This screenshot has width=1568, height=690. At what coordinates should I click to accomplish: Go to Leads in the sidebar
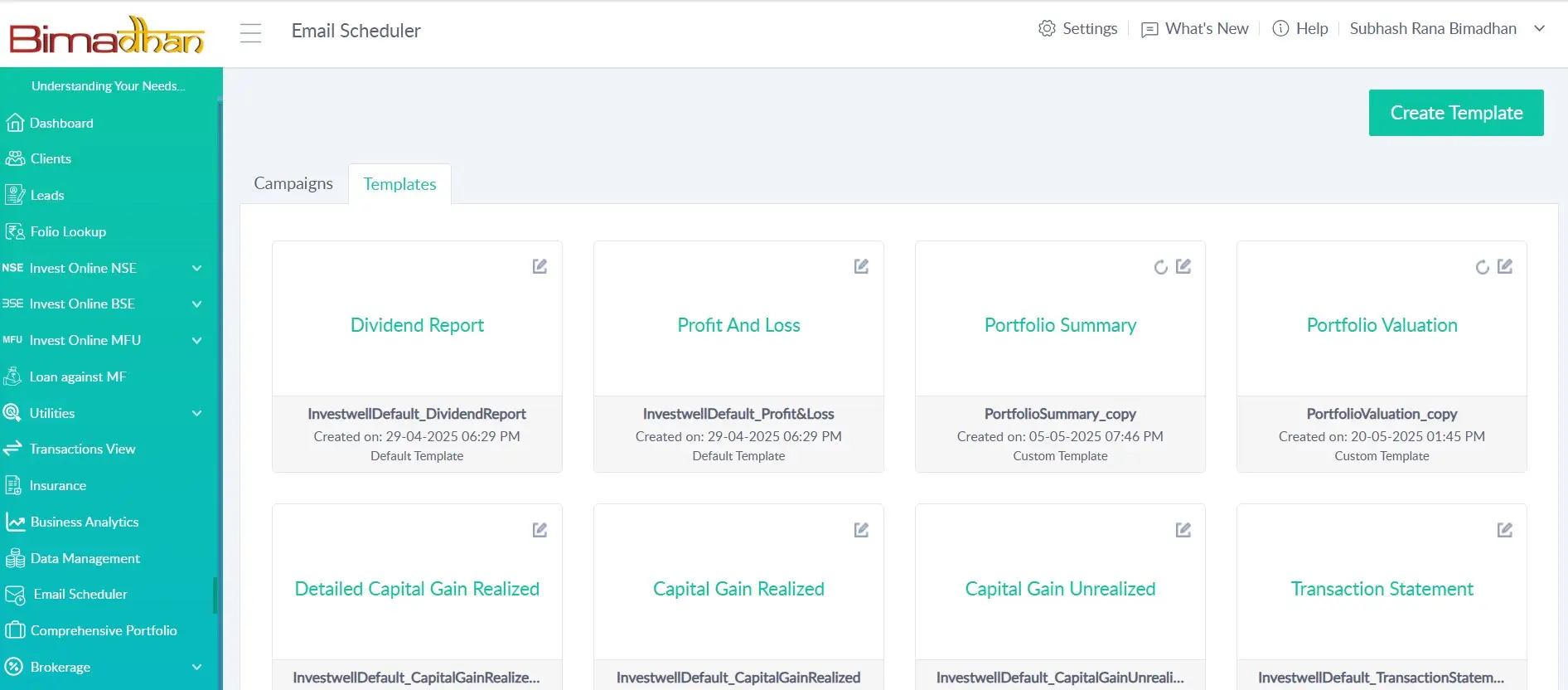click(x=47, y=195)
